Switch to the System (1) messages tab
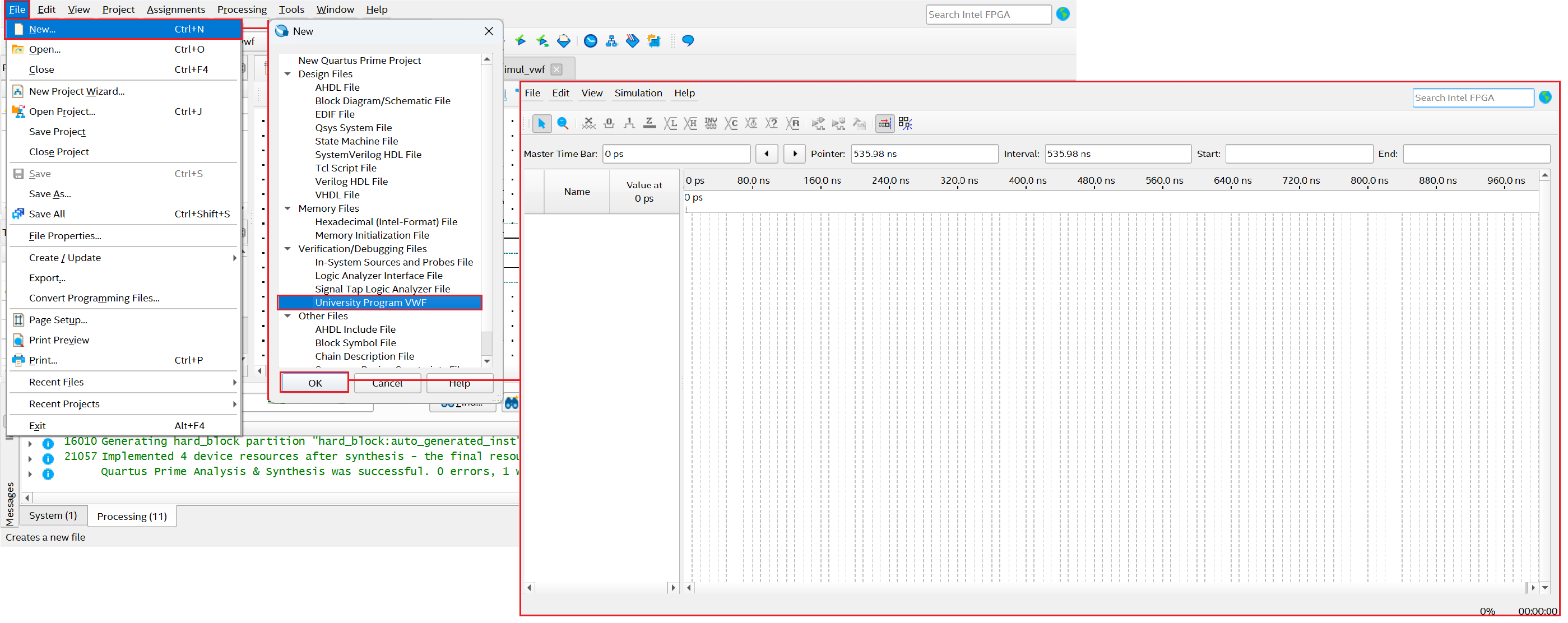1568x623 pixels. [x=53, y=515]
